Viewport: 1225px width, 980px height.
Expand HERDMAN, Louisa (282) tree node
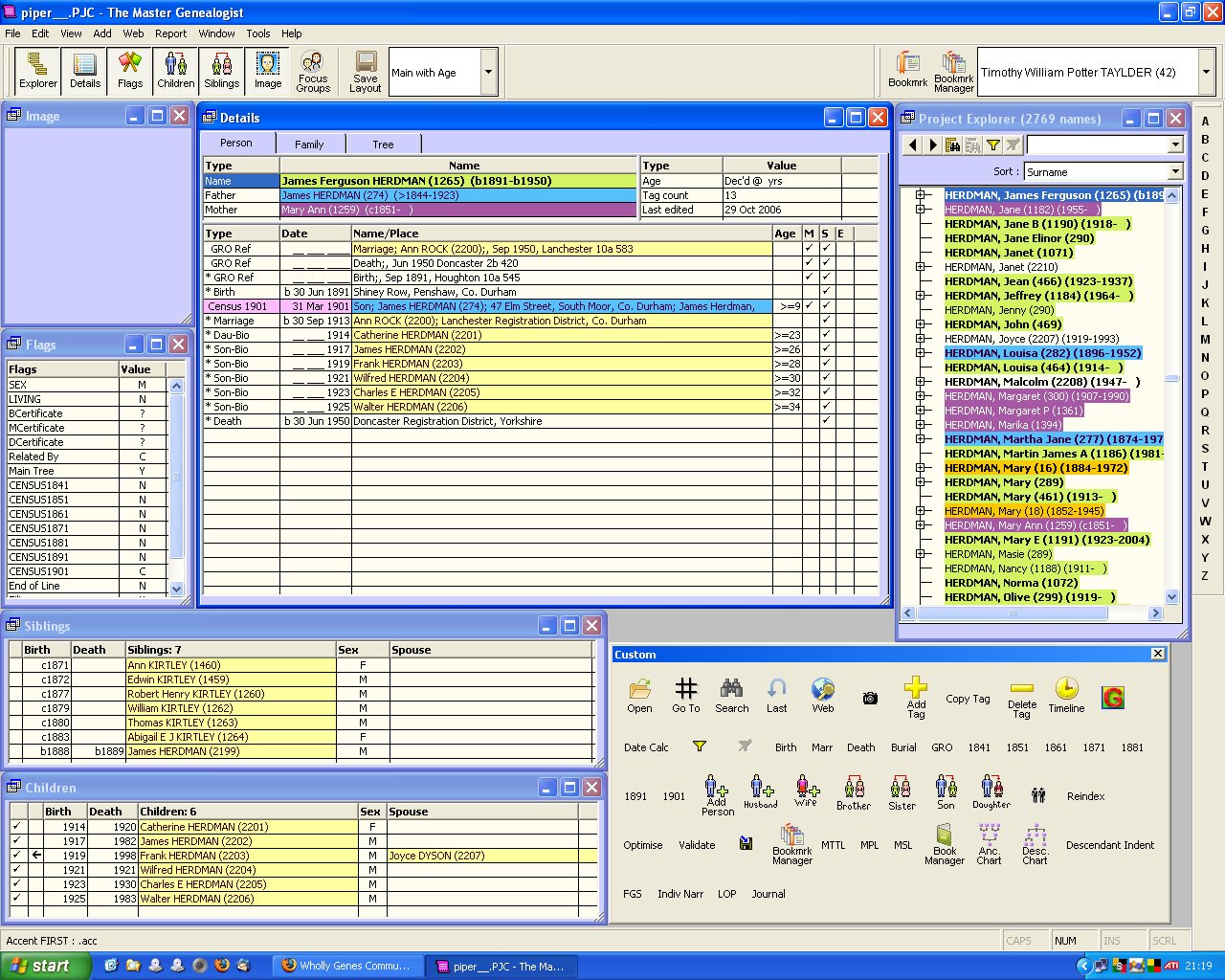[921, 353]
